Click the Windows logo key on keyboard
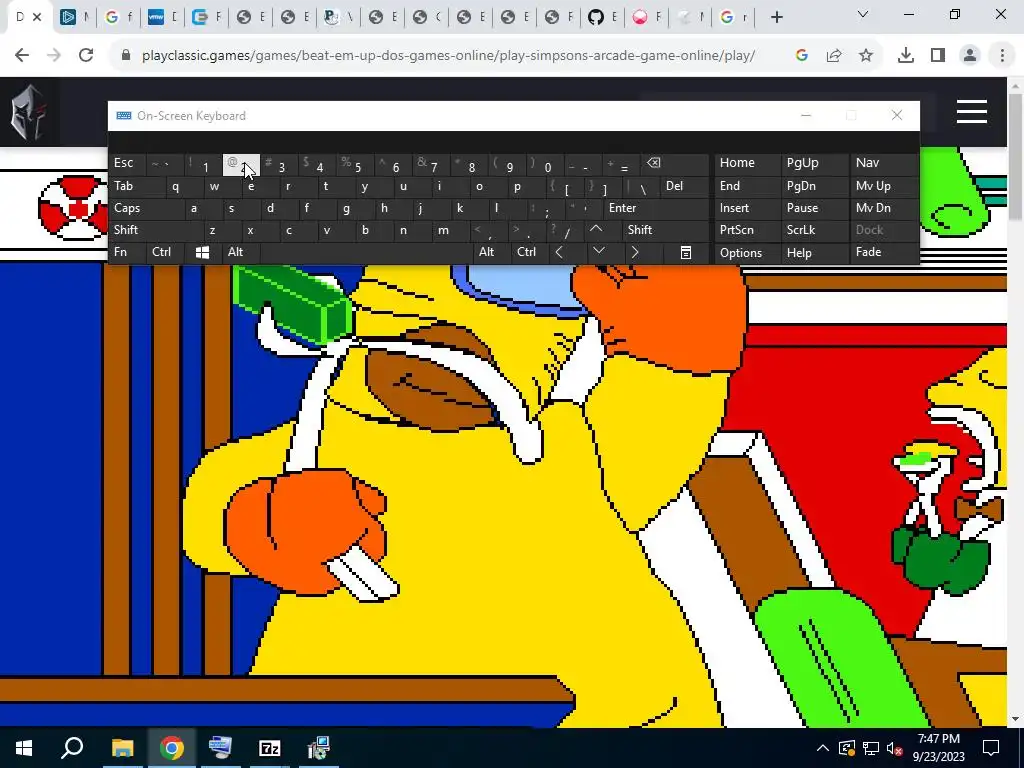The height and width of the screenshot is (768, 1024). [202, 253]
